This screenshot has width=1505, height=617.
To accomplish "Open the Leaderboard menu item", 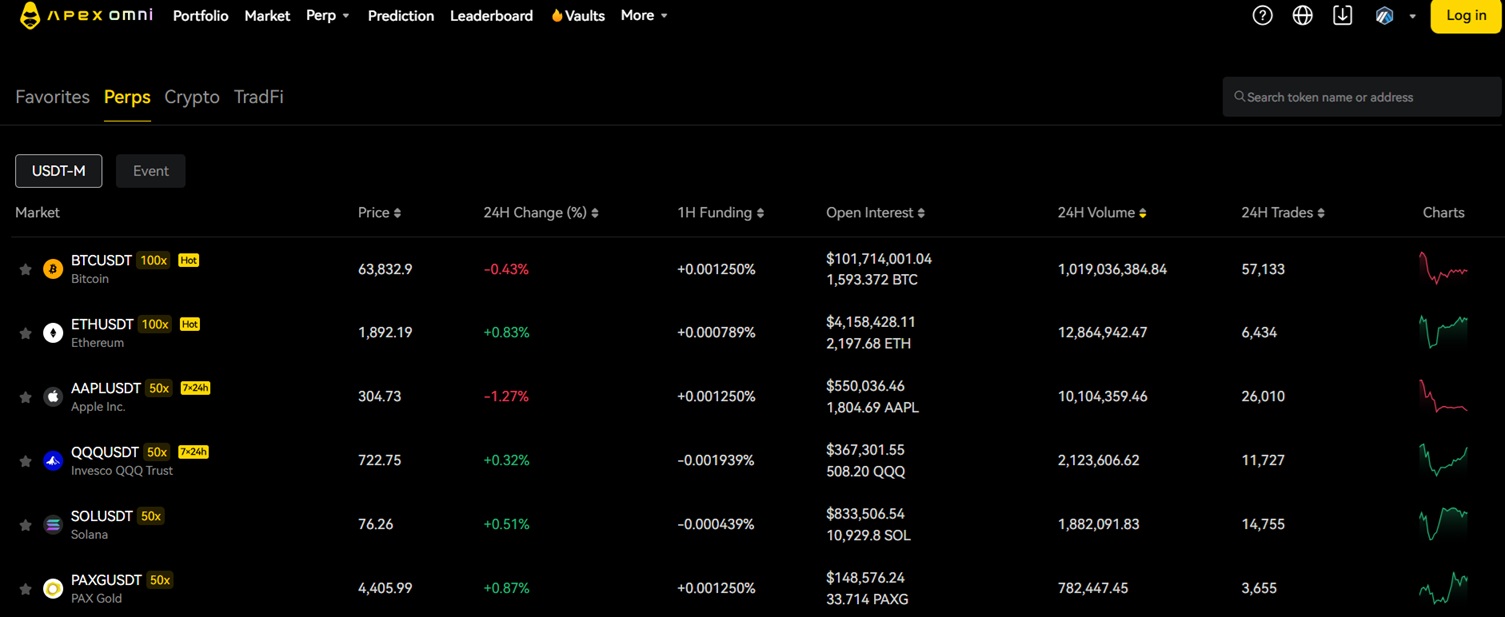I will 491,16.
